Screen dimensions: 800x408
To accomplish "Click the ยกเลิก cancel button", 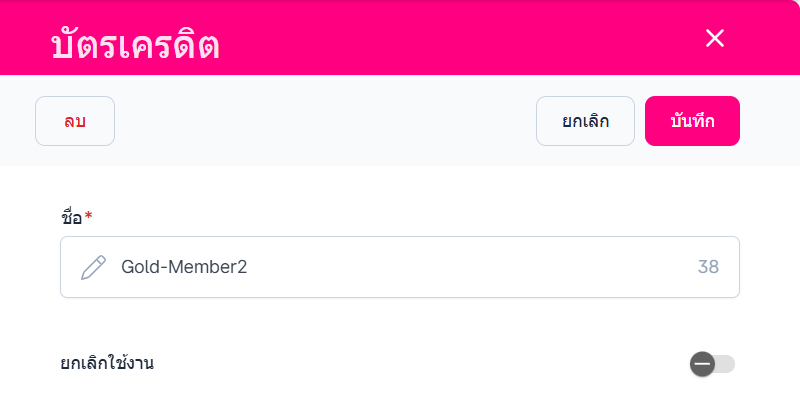I will [585, 121].
